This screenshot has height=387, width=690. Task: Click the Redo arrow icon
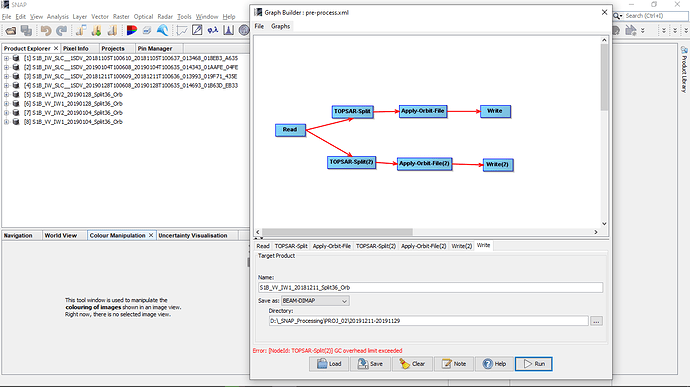(x=61, y=30)
